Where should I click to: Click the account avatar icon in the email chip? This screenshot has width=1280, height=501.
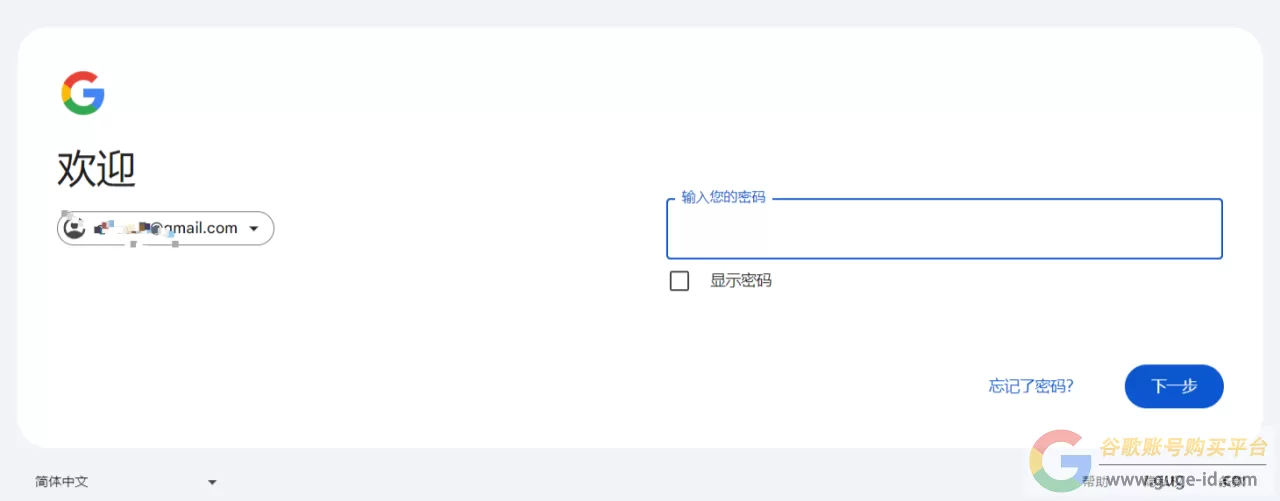74,228
